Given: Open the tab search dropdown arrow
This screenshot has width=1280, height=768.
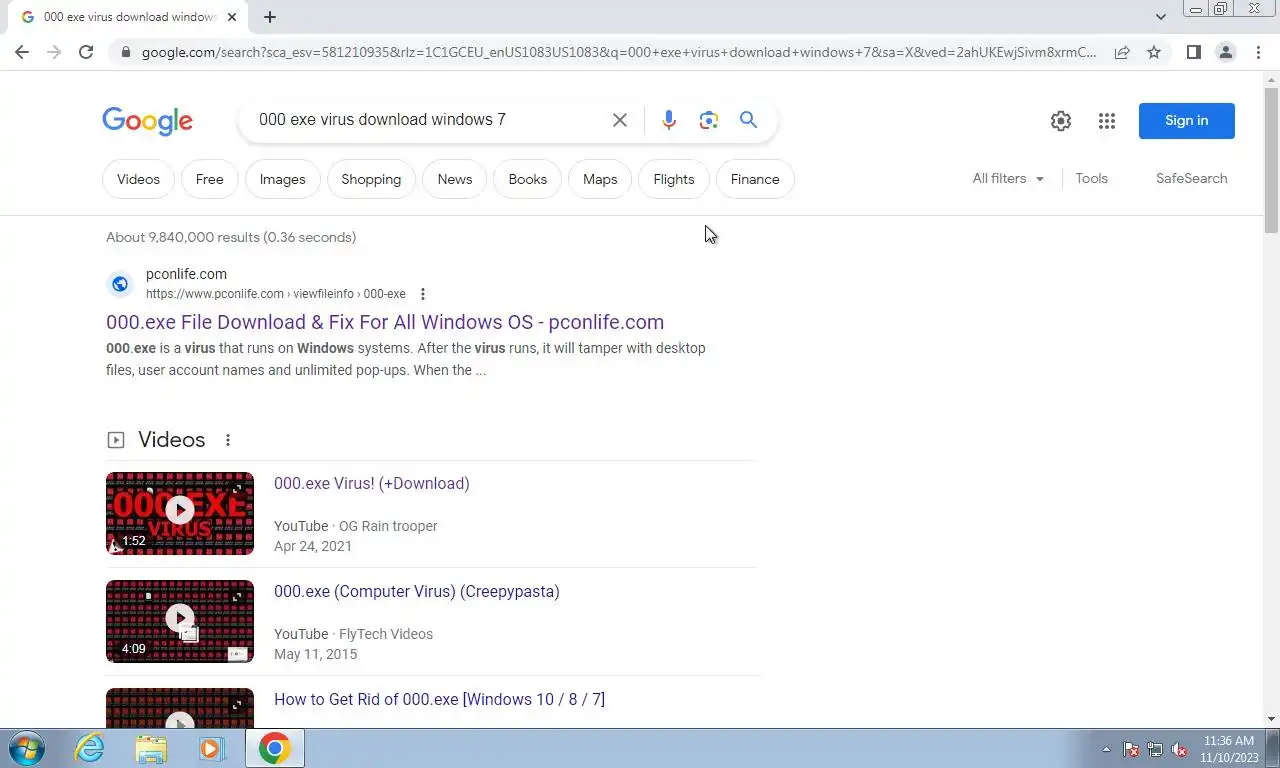Looking at the screenshot, I should (x=1160, y=16).
